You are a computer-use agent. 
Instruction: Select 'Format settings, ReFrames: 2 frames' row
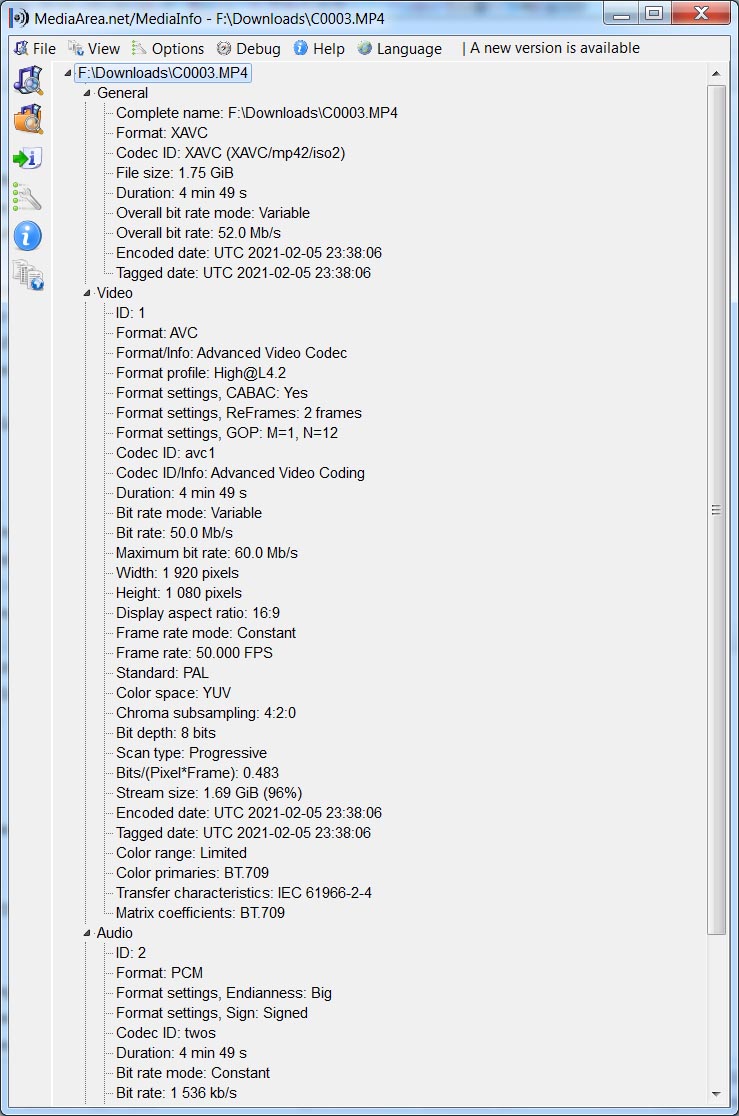[x=239, y=413]
